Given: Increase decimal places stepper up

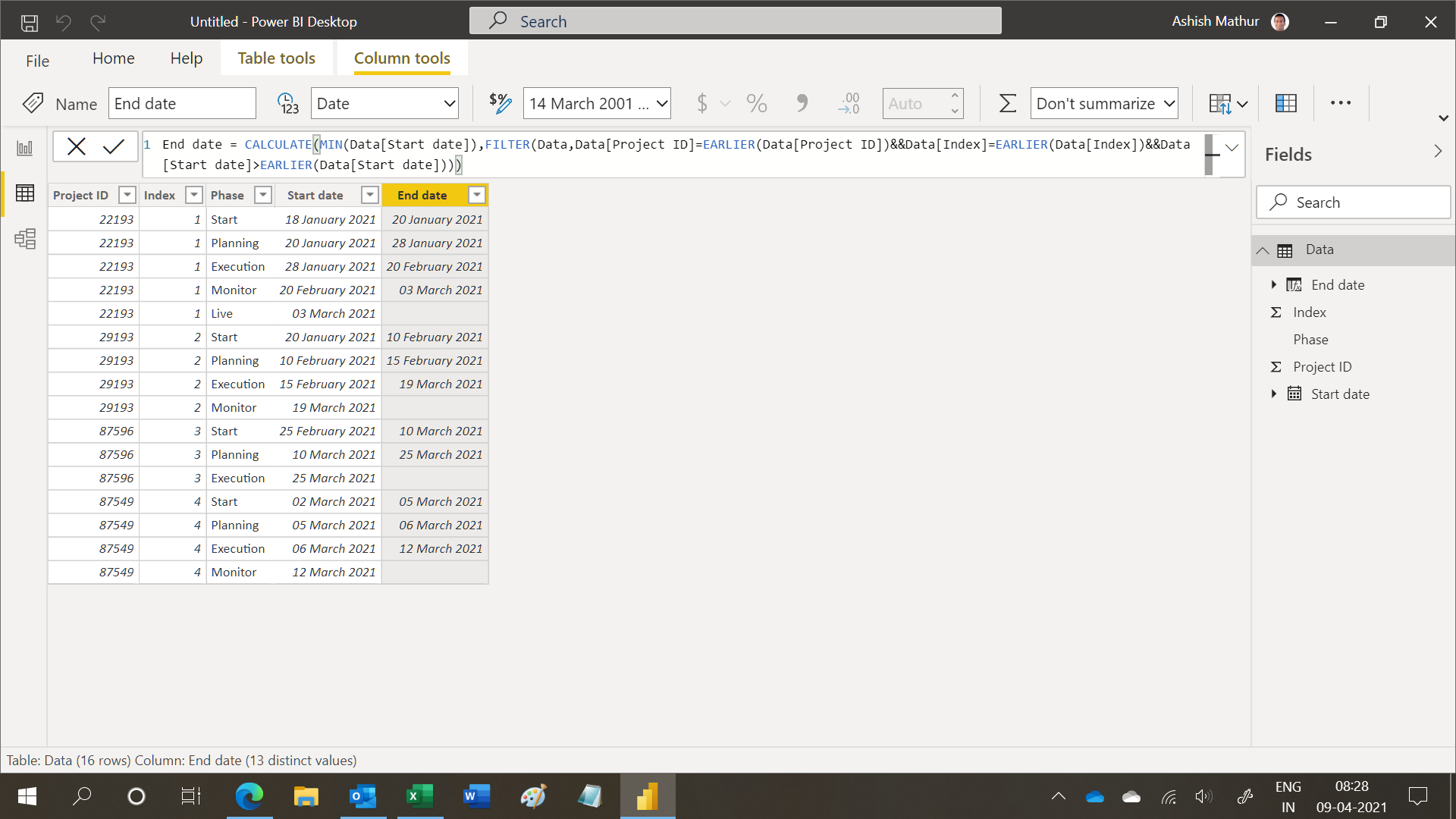Looking at the screenshot, I should tap(955, 96).
